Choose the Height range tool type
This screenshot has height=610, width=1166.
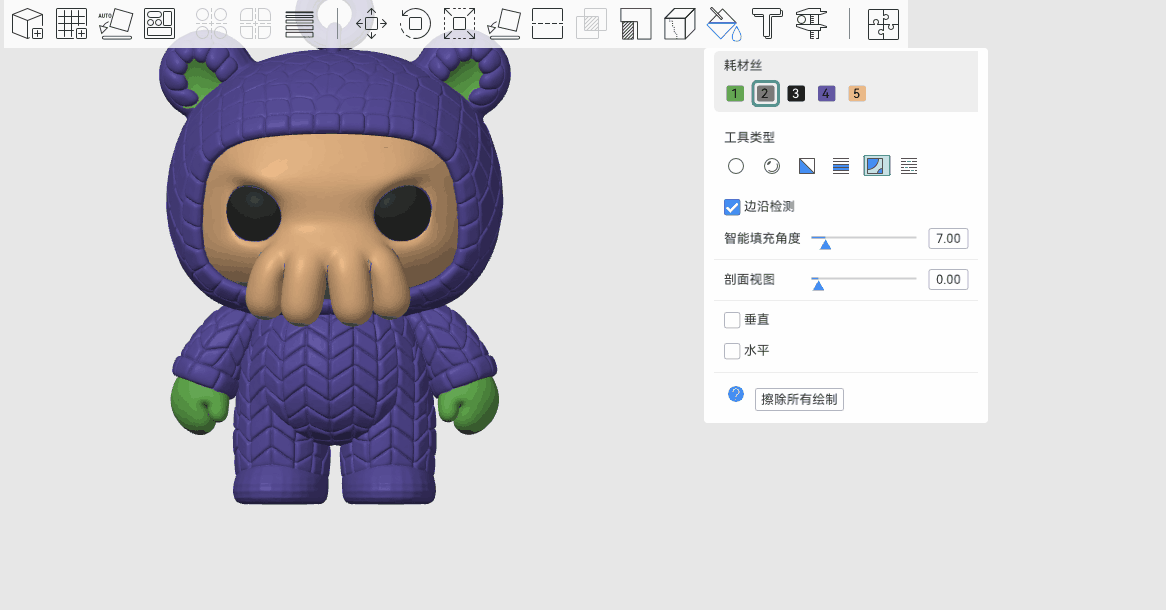[x=841, y=166]
